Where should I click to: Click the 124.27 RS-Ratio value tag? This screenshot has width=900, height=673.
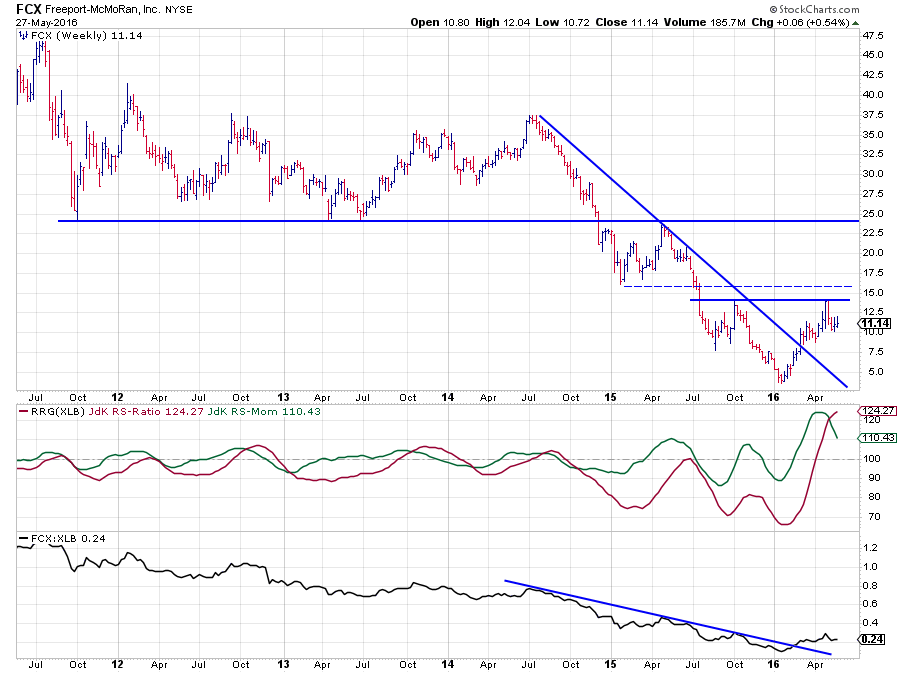click(x=878, y=410)
